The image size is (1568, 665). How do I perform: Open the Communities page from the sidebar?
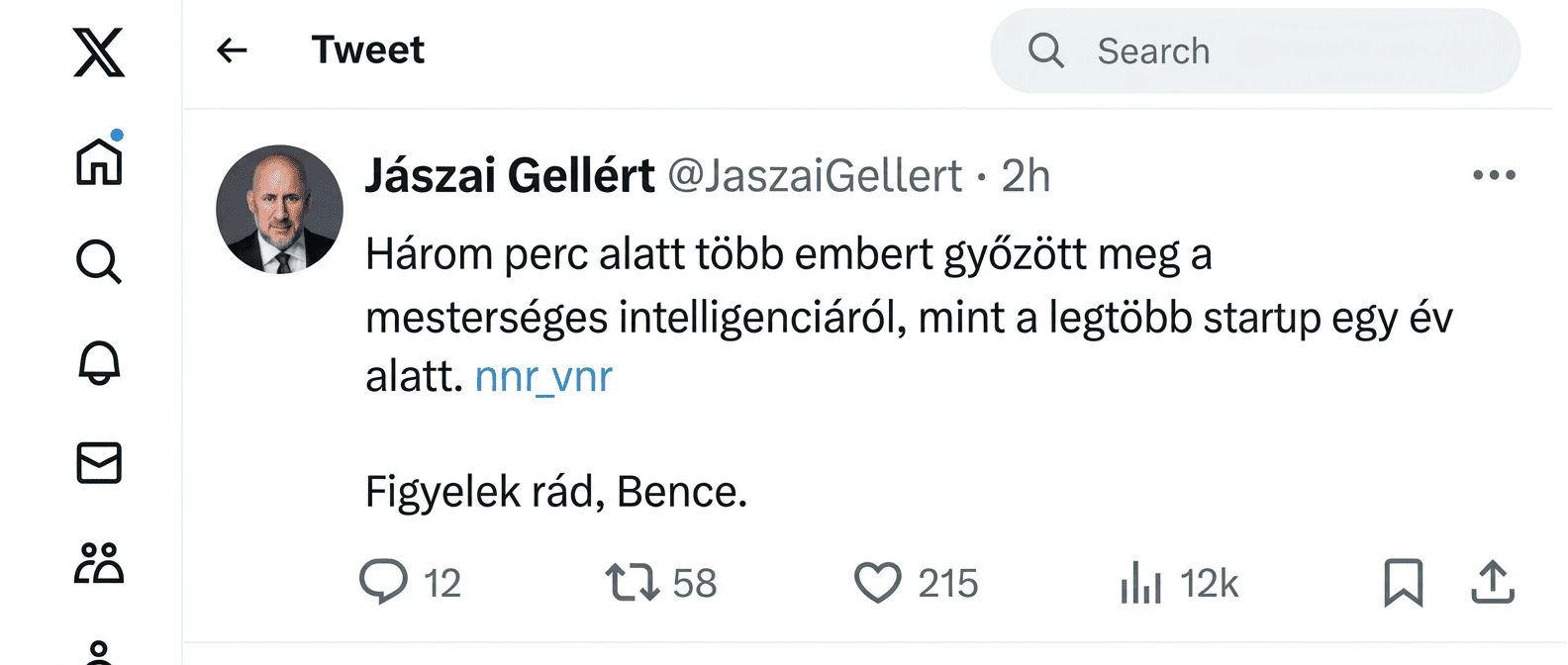click(99, 563)
